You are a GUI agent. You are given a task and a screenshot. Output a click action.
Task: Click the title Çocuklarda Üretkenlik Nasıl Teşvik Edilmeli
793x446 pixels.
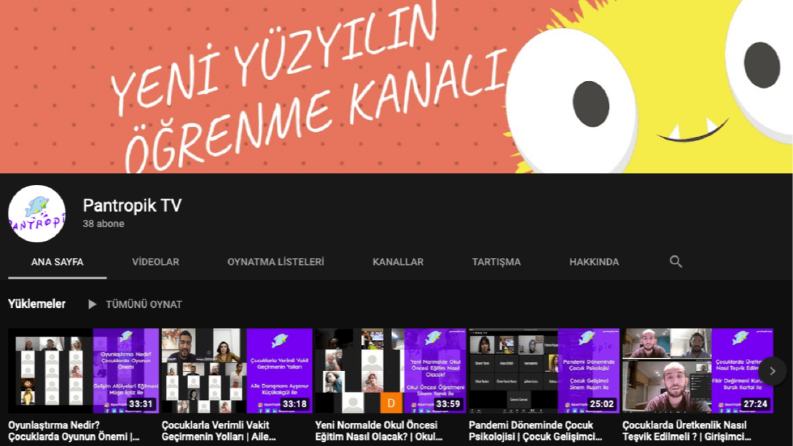tap(687, 431)
